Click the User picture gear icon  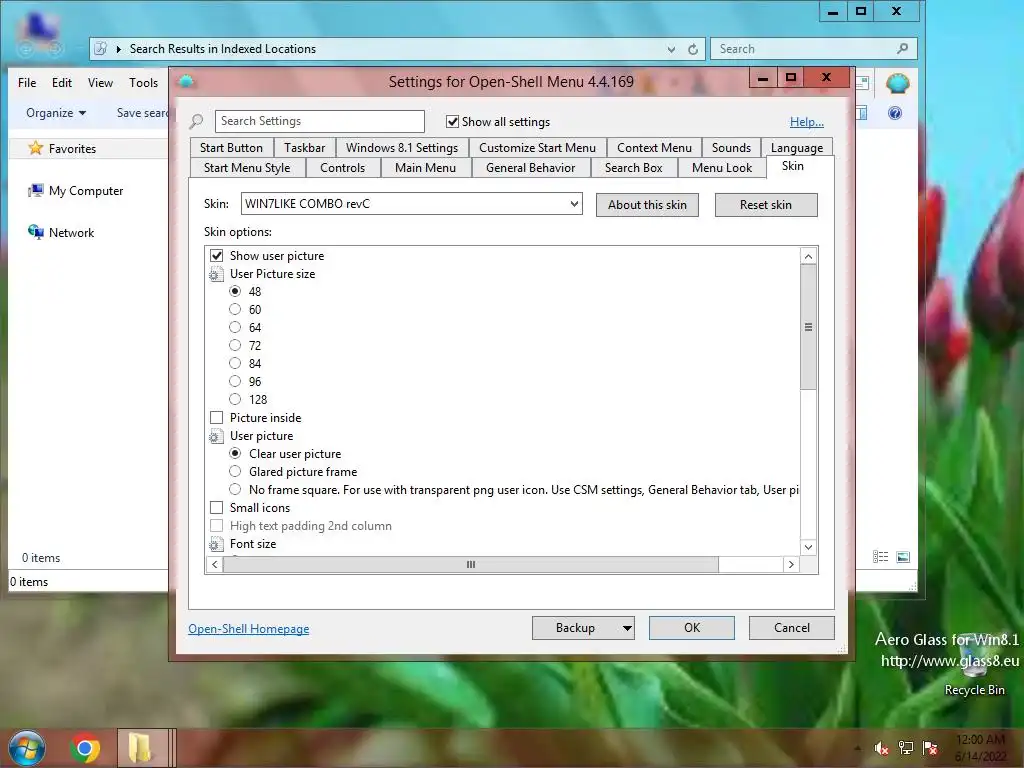[x=216, y=436]
